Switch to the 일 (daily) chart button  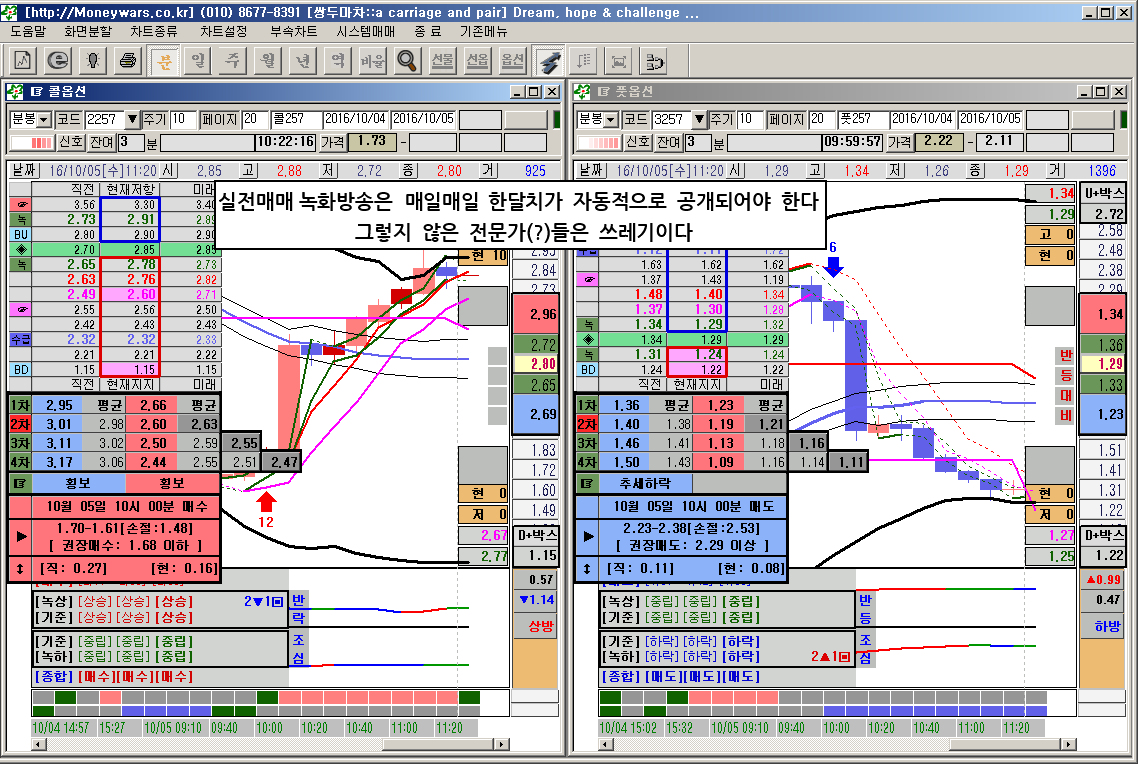click(198, 61)
